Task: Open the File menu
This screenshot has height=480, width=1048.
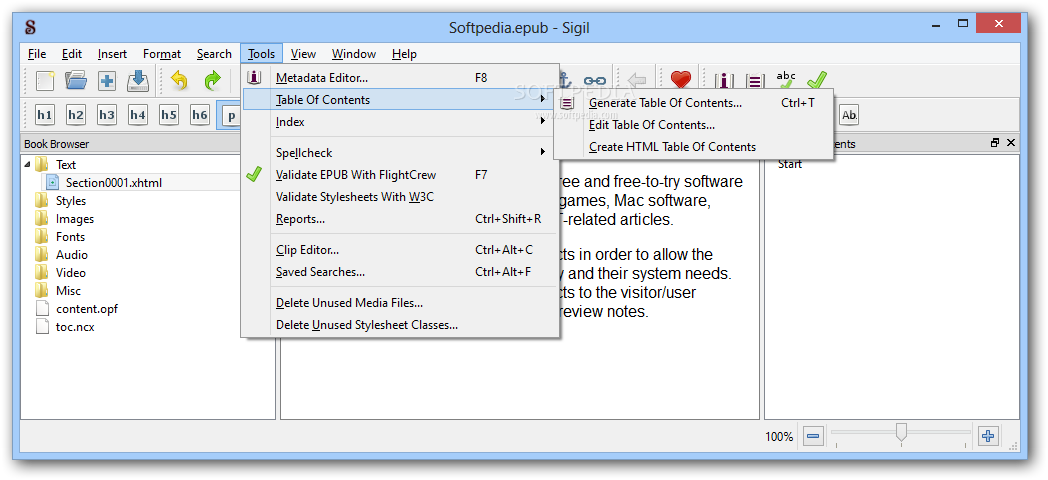Action: pyautogui.click(x=37, y=53)
